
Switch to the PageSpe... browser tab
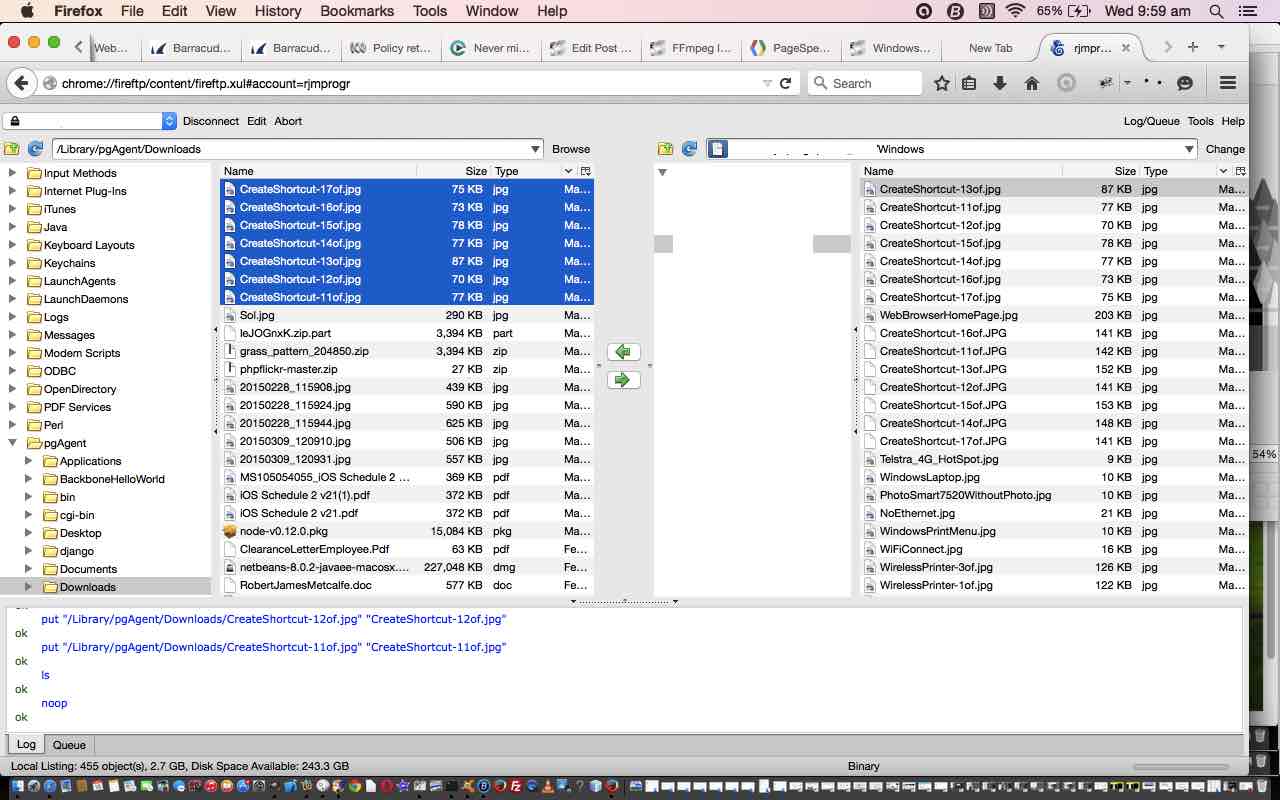pos(791,47)
